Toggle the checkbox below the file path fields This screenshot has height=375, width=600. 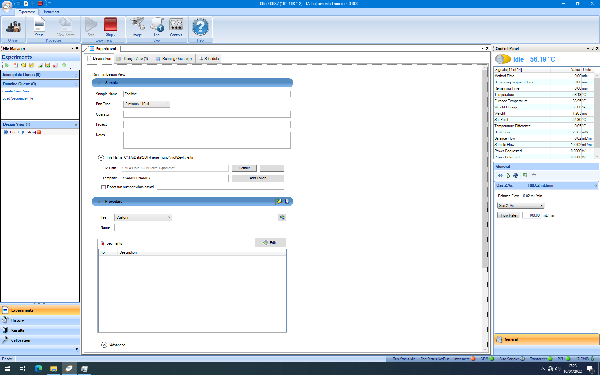click(103, 187)
